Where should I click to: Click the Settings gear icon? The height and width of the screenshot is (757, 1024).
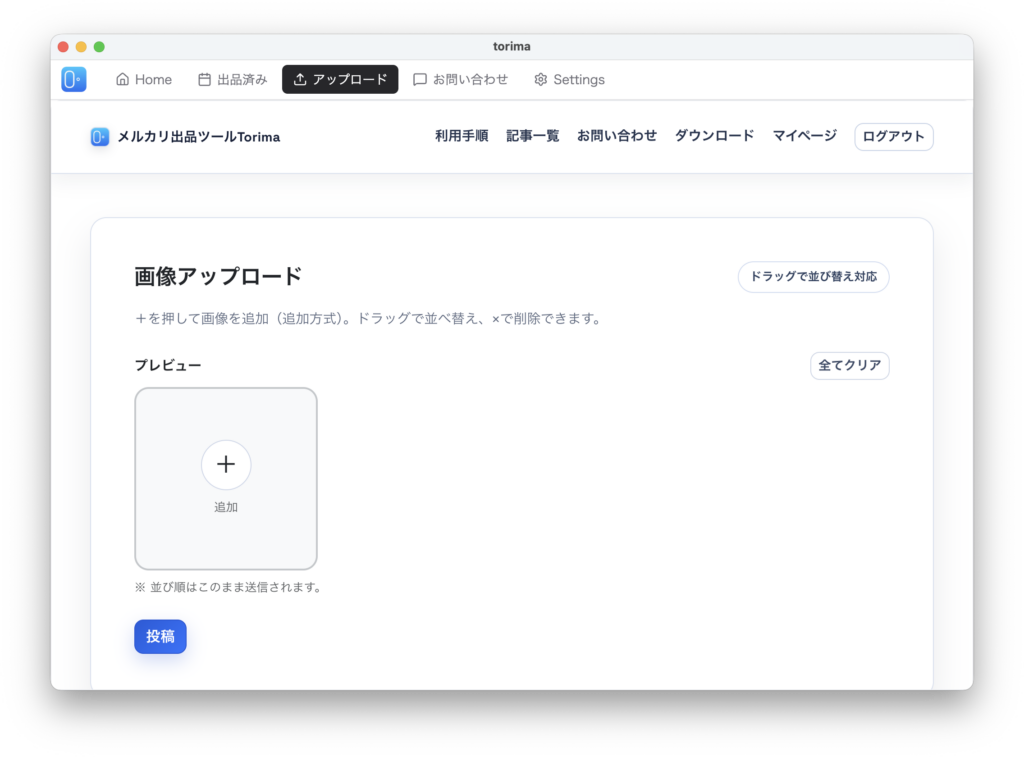(541, 80)
